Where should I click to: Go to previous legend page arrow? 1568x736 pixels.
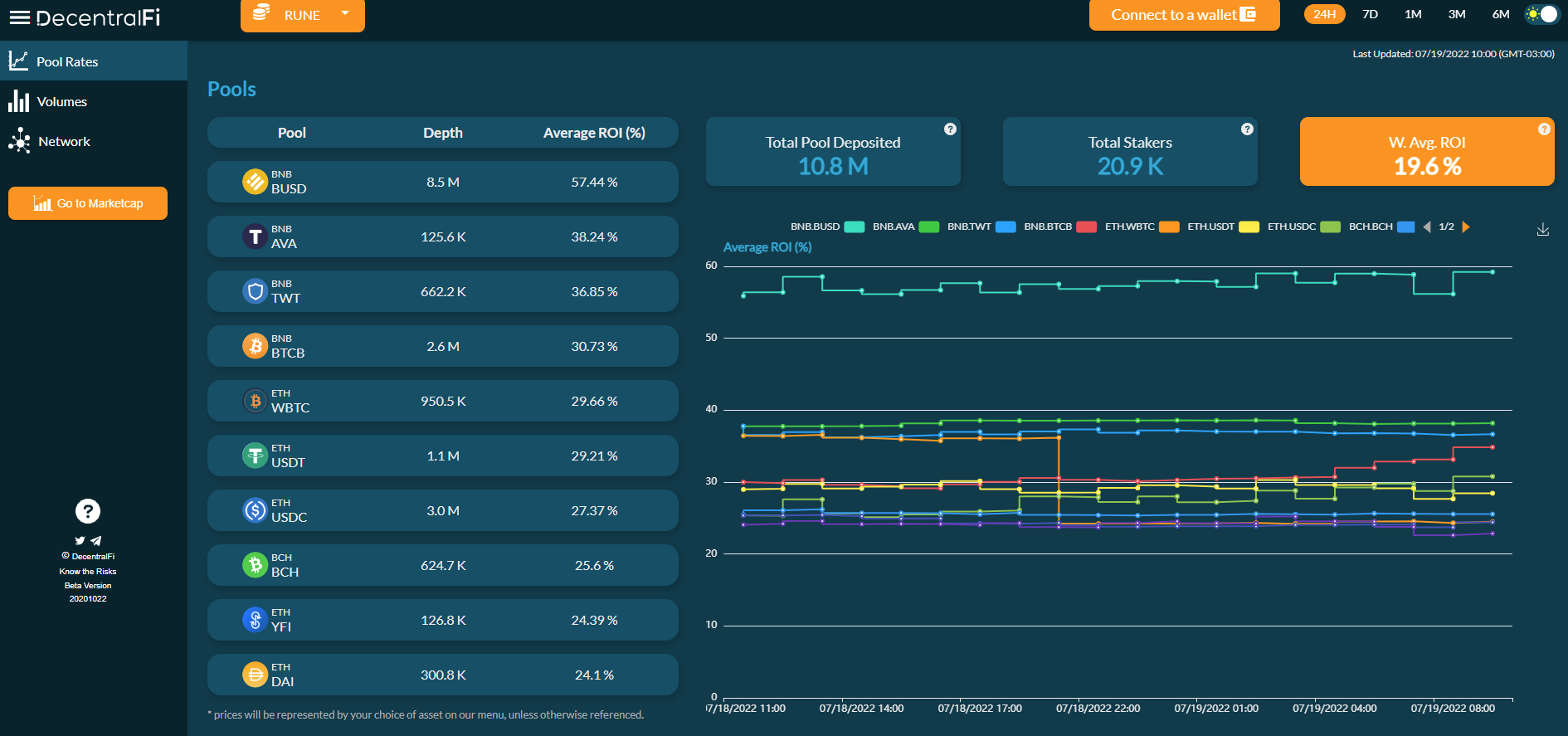(1427, 227)
